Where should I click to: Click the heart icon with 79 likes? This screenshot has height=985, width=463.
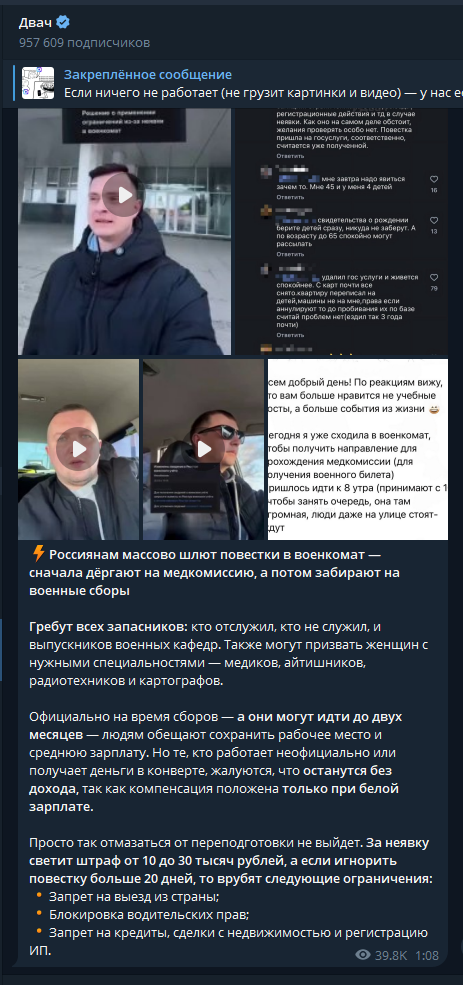point(433,277)
